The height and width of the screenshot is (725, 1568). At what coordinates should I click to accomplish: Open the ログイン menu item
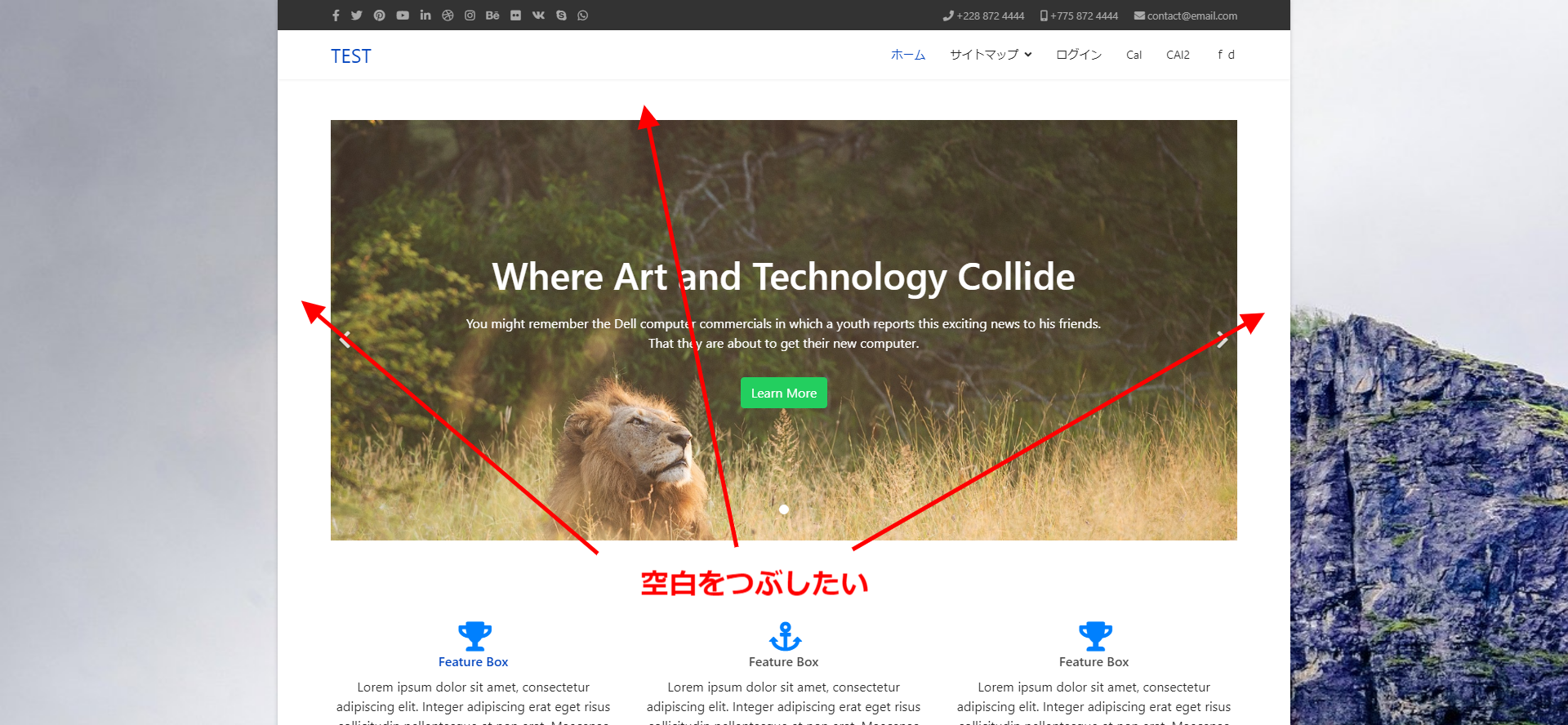[1079, 55]
